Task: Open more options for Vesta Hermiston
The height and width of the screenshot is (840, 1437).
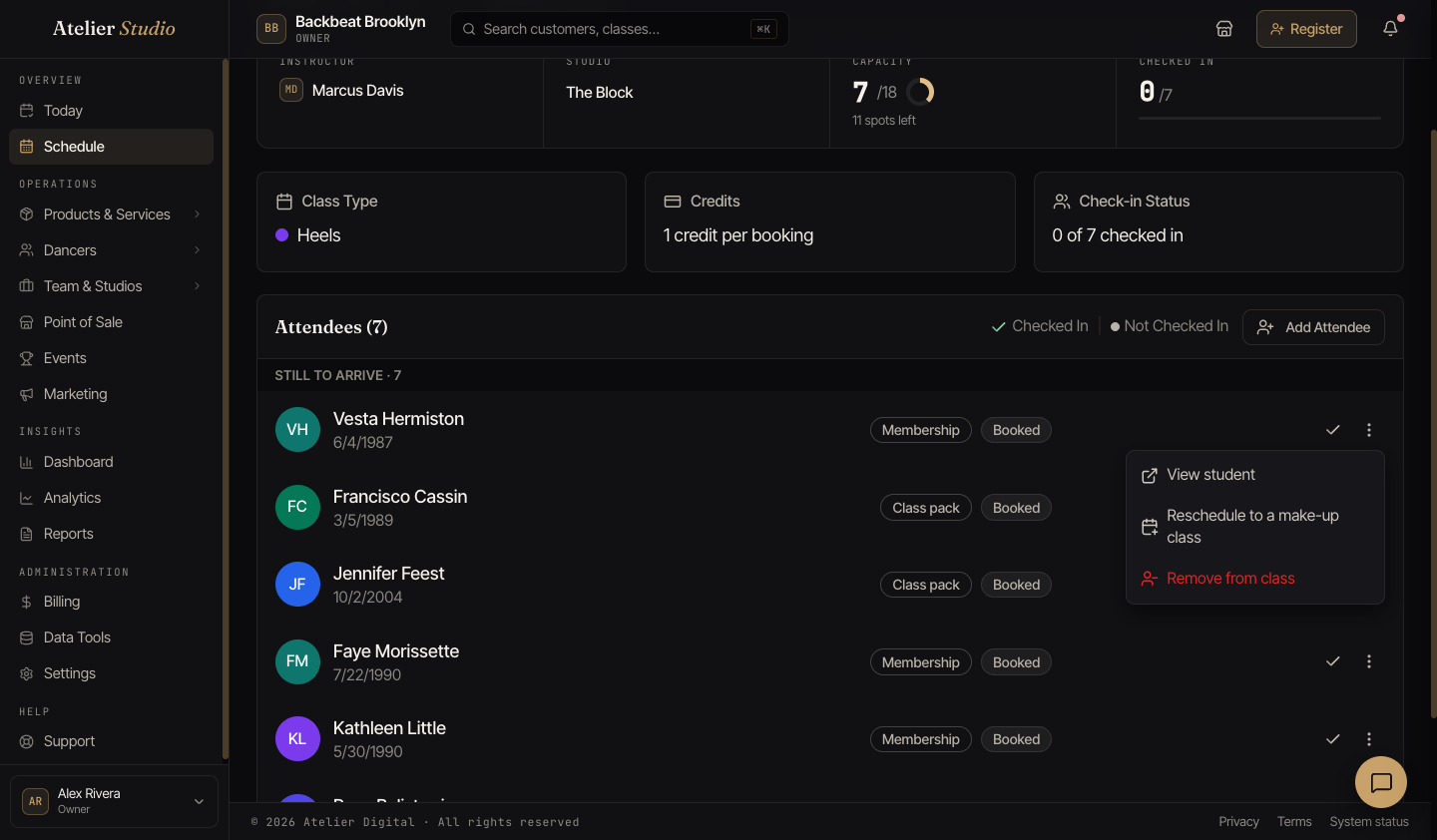Action: pyautogui.click(x=1369, y=430)
